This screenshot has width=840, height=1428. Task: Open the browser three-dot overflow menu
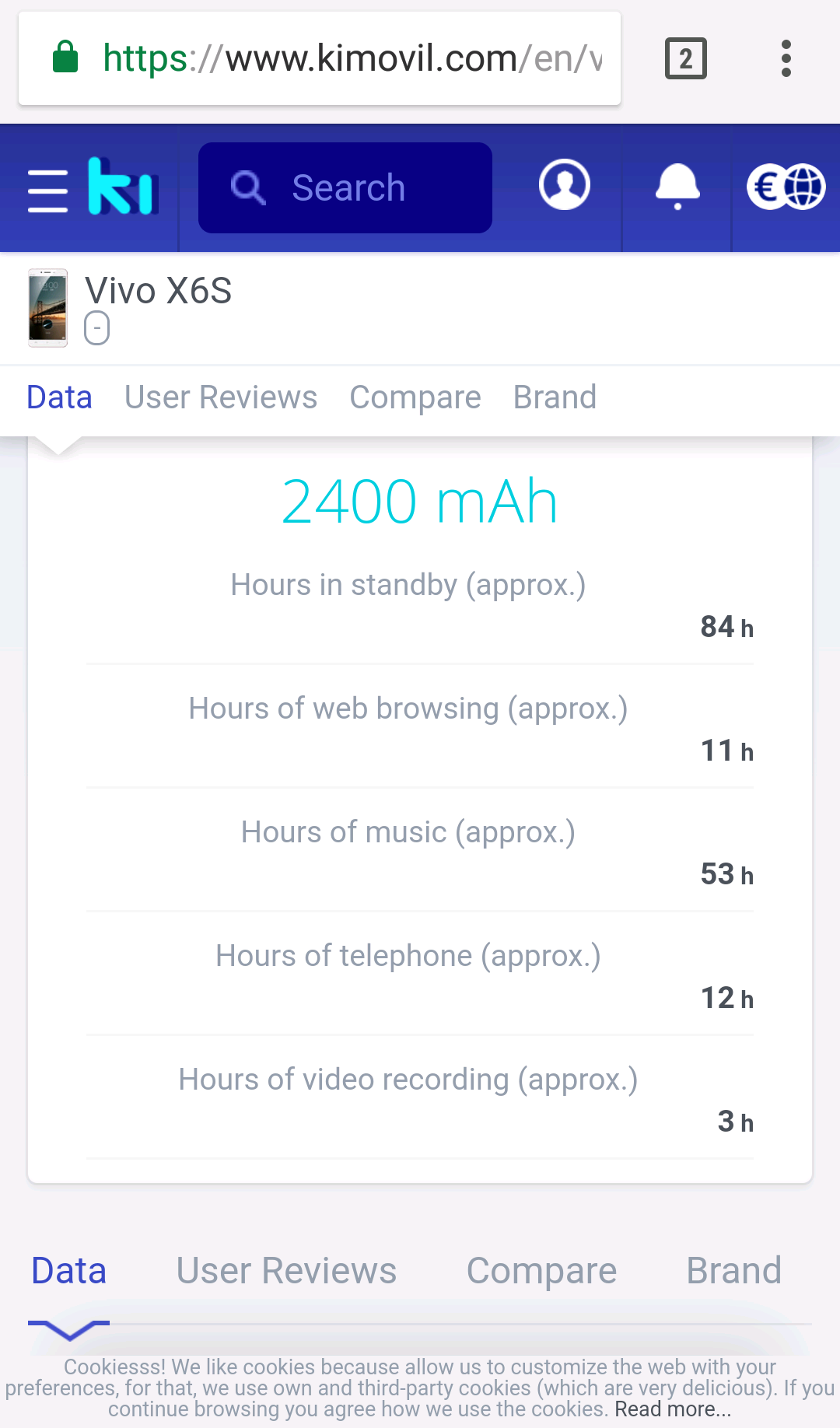pyautogui.click(x=786, y=58)
